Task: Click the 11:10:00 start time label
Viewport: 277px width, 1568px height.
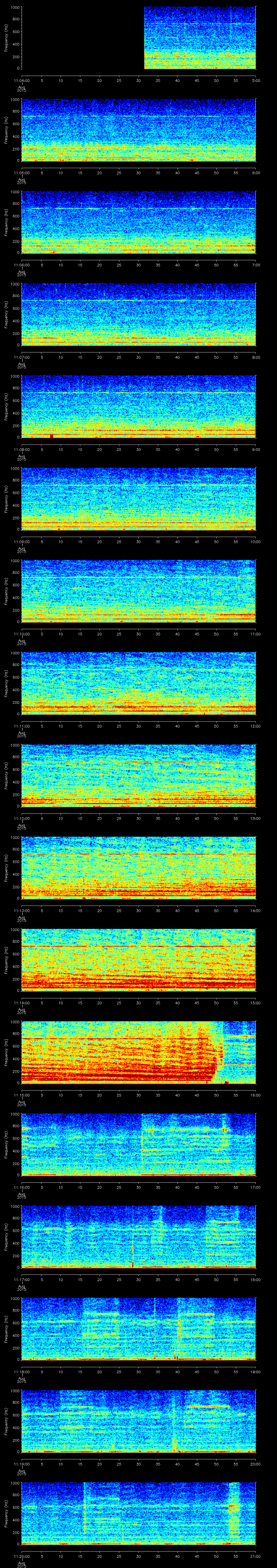Action: coord(21,634)
